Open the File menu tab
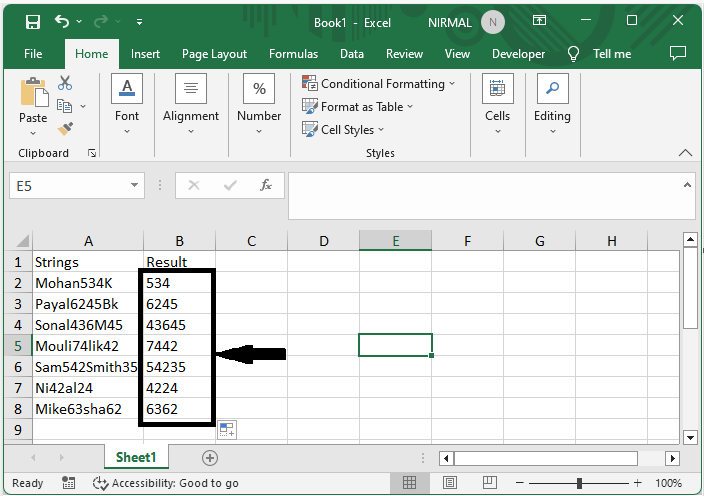The height and width of the screenshot is (496, 704). click(x=33, y=54)
